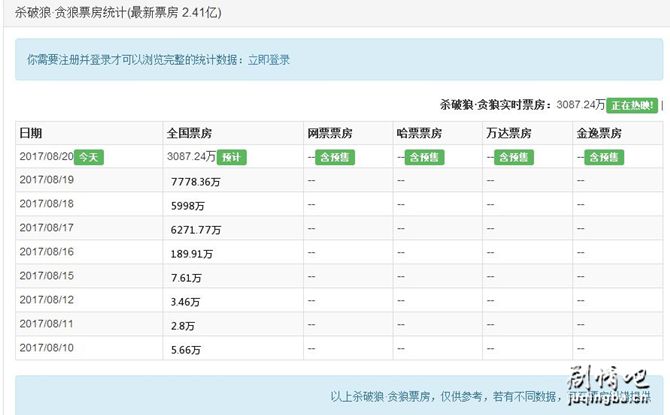
Task: Click the 6271.77万 box office value
Action: click(x=197, y=230)
